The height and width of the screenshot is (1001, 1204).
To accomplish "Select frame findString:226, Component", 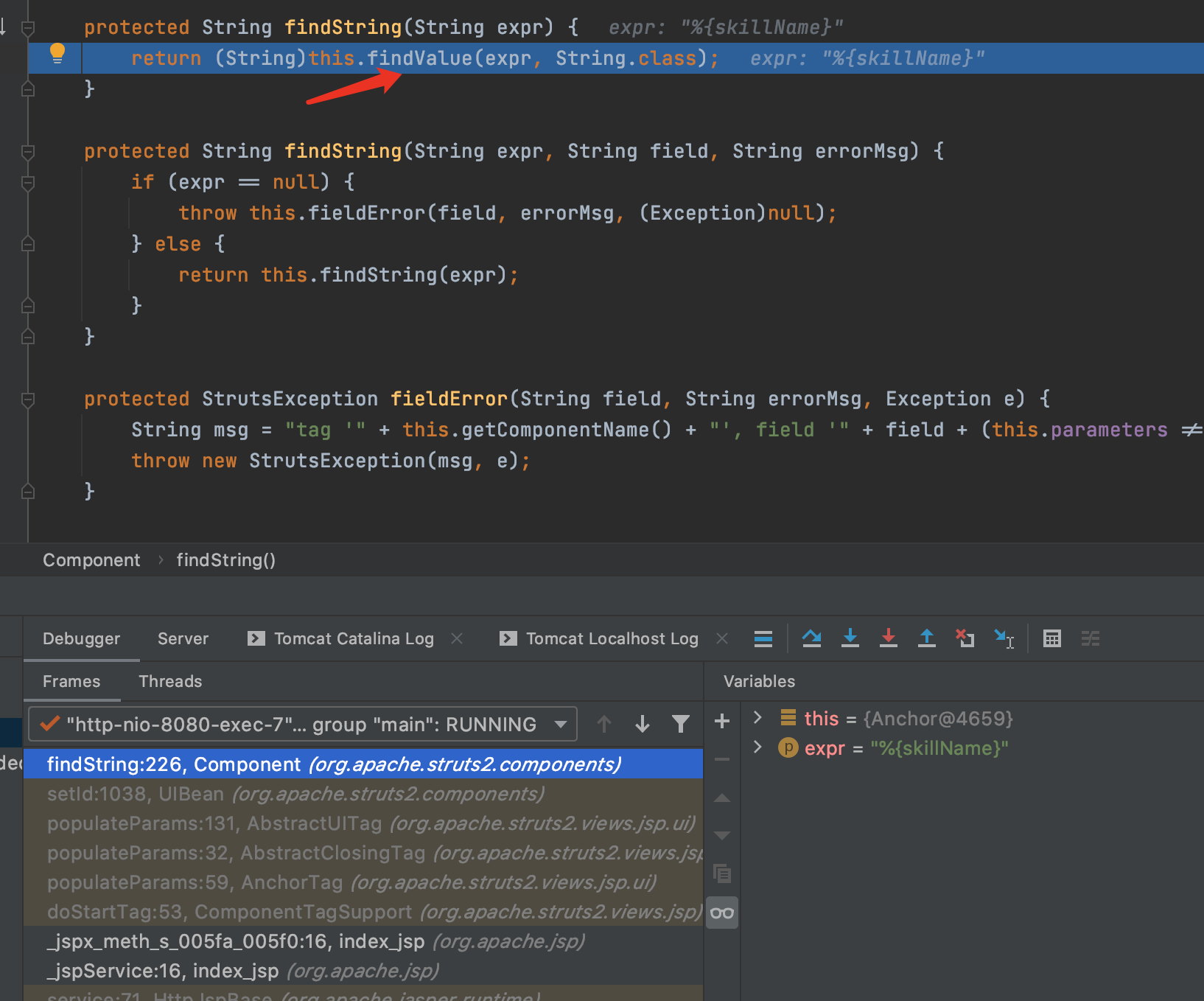I will [363, 764].
